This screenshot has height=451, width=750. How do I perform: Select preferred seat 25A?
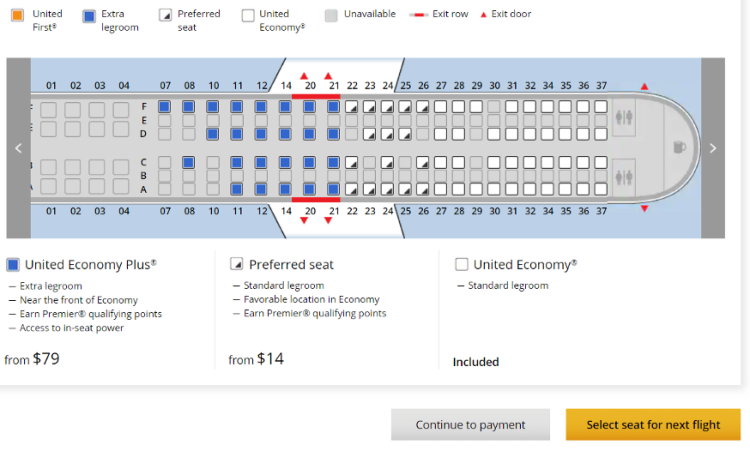pos(405,189)
